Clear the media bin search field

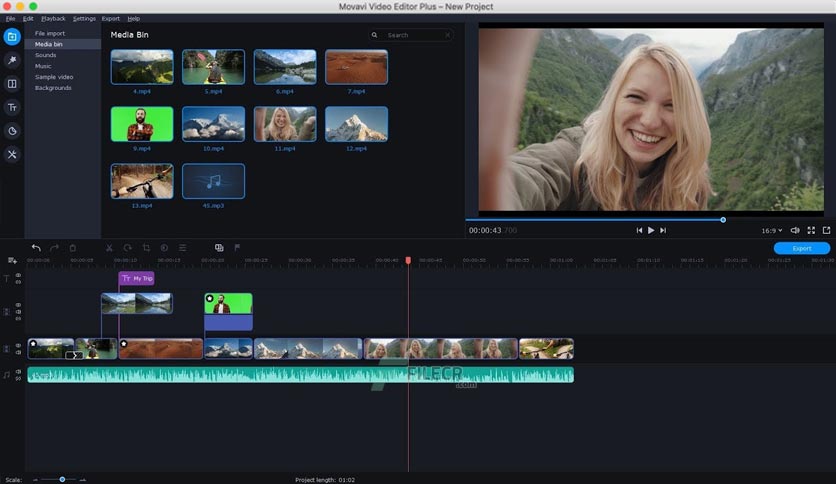[447, 35]
